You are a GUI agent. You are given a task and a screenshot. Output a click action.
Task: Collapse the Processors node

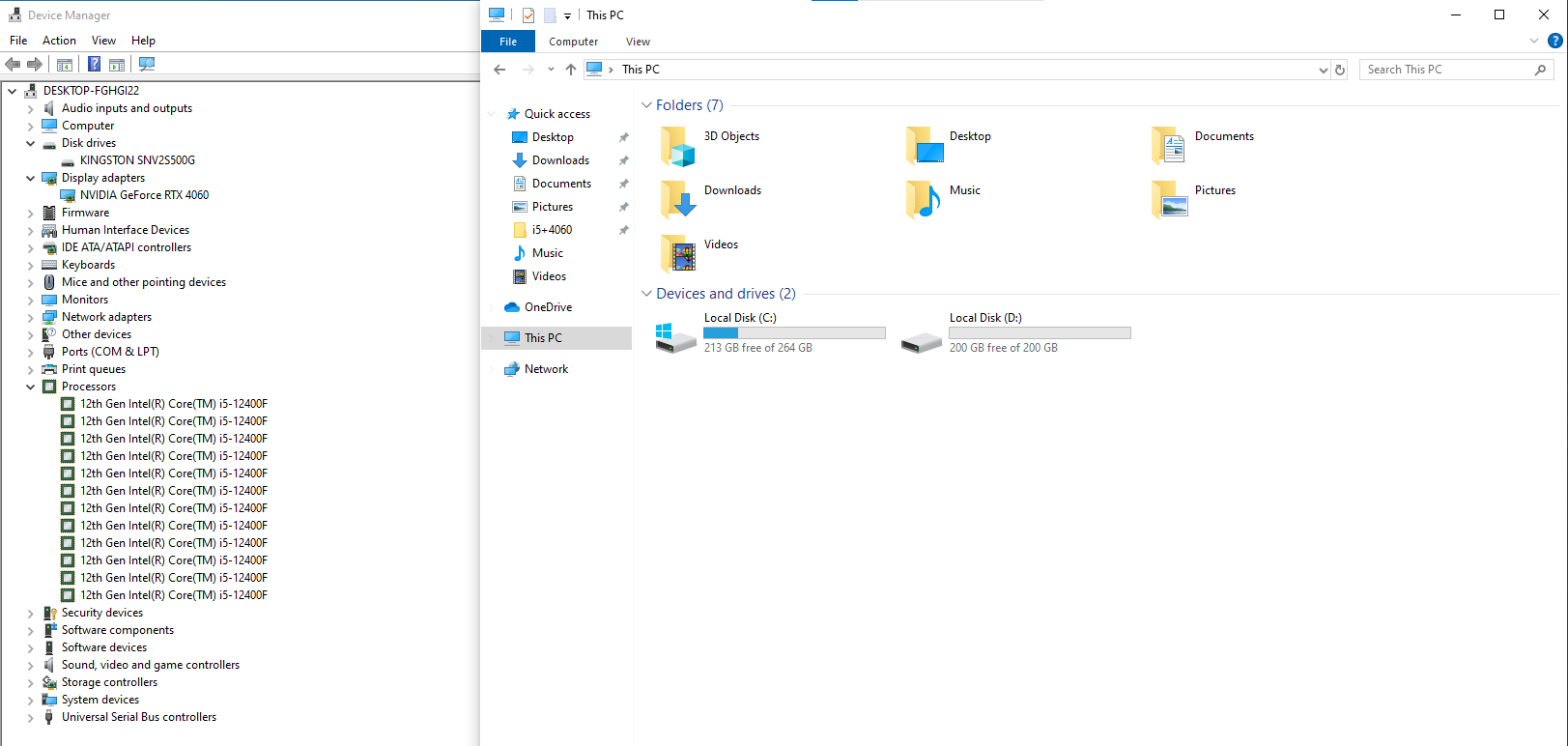pos(30,387)
